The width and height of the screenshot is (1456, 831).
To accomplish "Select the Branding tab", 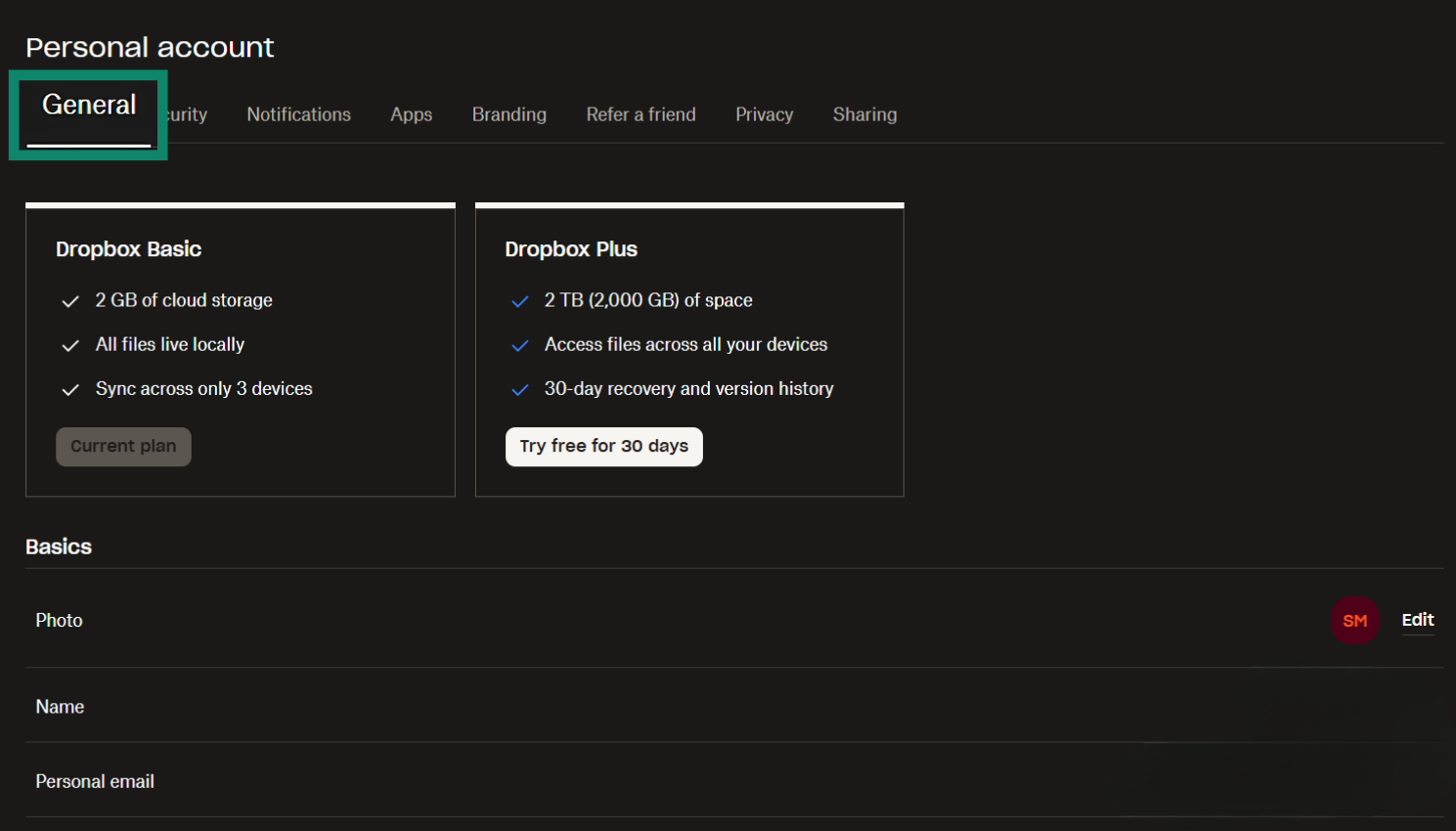I will pyautogui.click(x=508, y=114).
